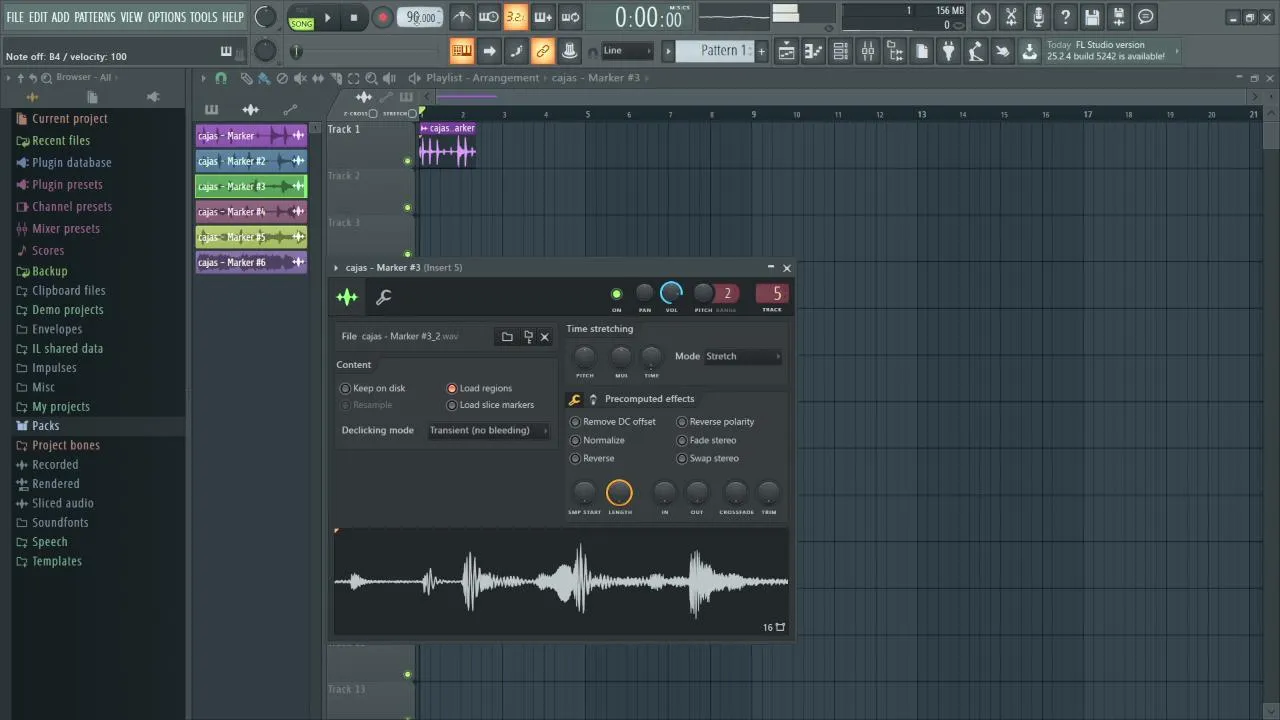Toggle Song/Pattern mode switch
1280x720 pixels.
tap(301, 17)
